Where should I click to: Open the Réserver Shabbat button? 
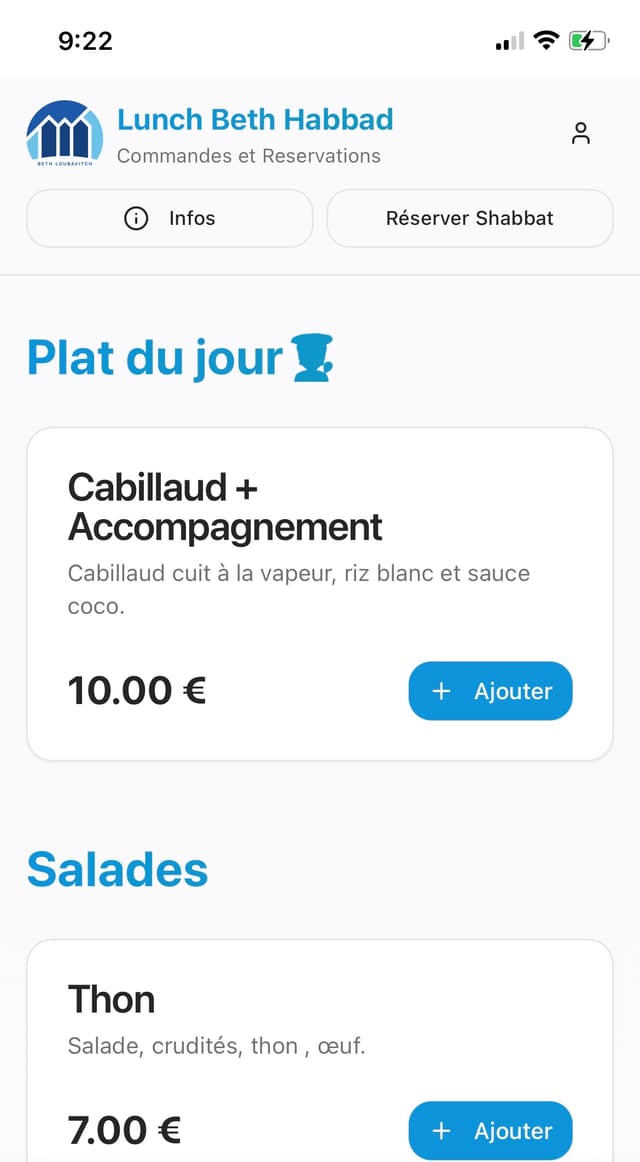(x=469, y=218)
